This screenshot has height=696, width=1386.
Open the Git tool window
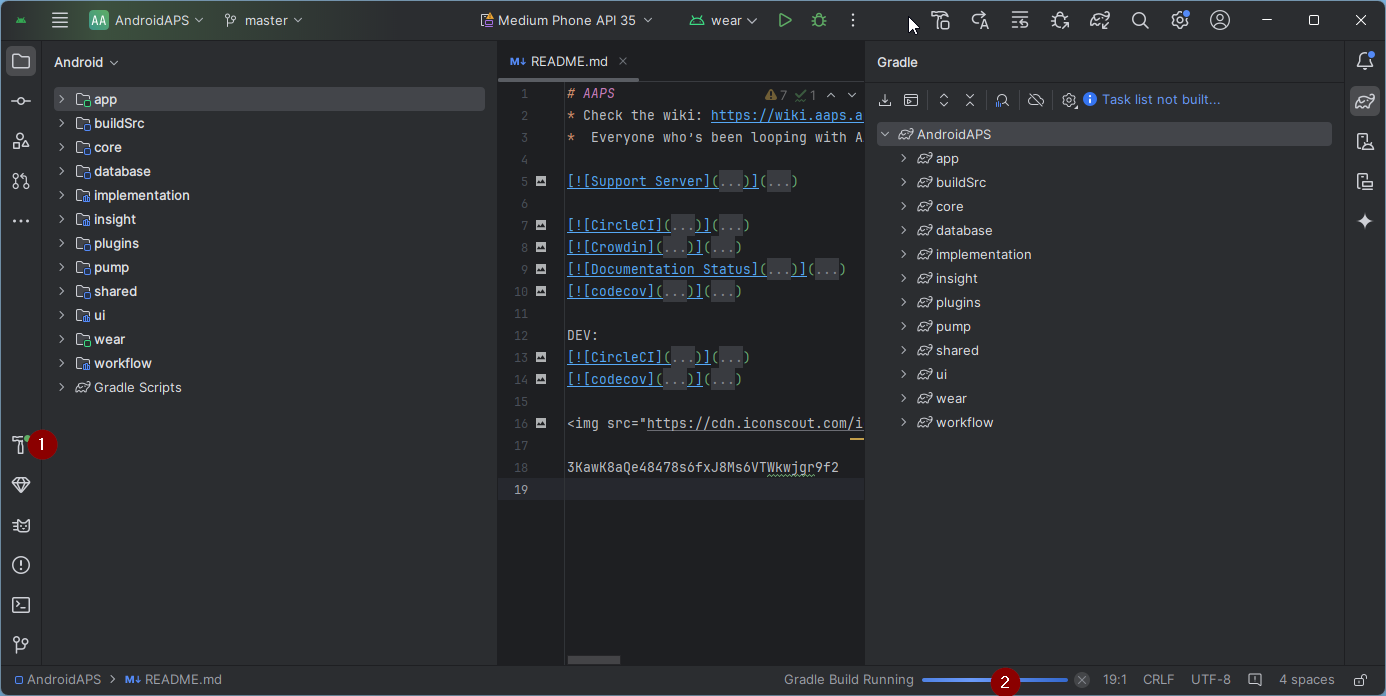pyautogui.click(x=21, y=645)
